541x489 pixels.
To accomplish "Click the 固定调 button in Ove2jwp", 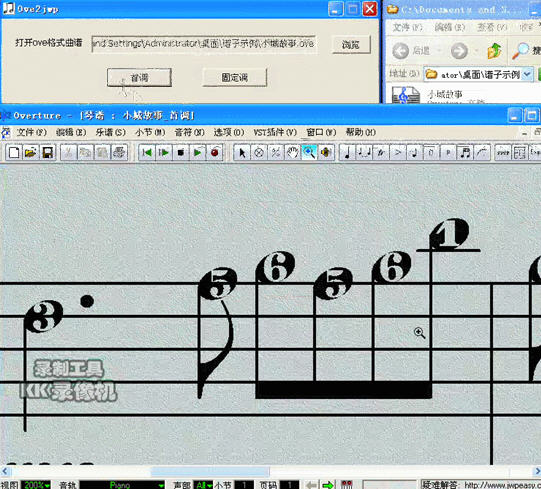I will point(235,77).
